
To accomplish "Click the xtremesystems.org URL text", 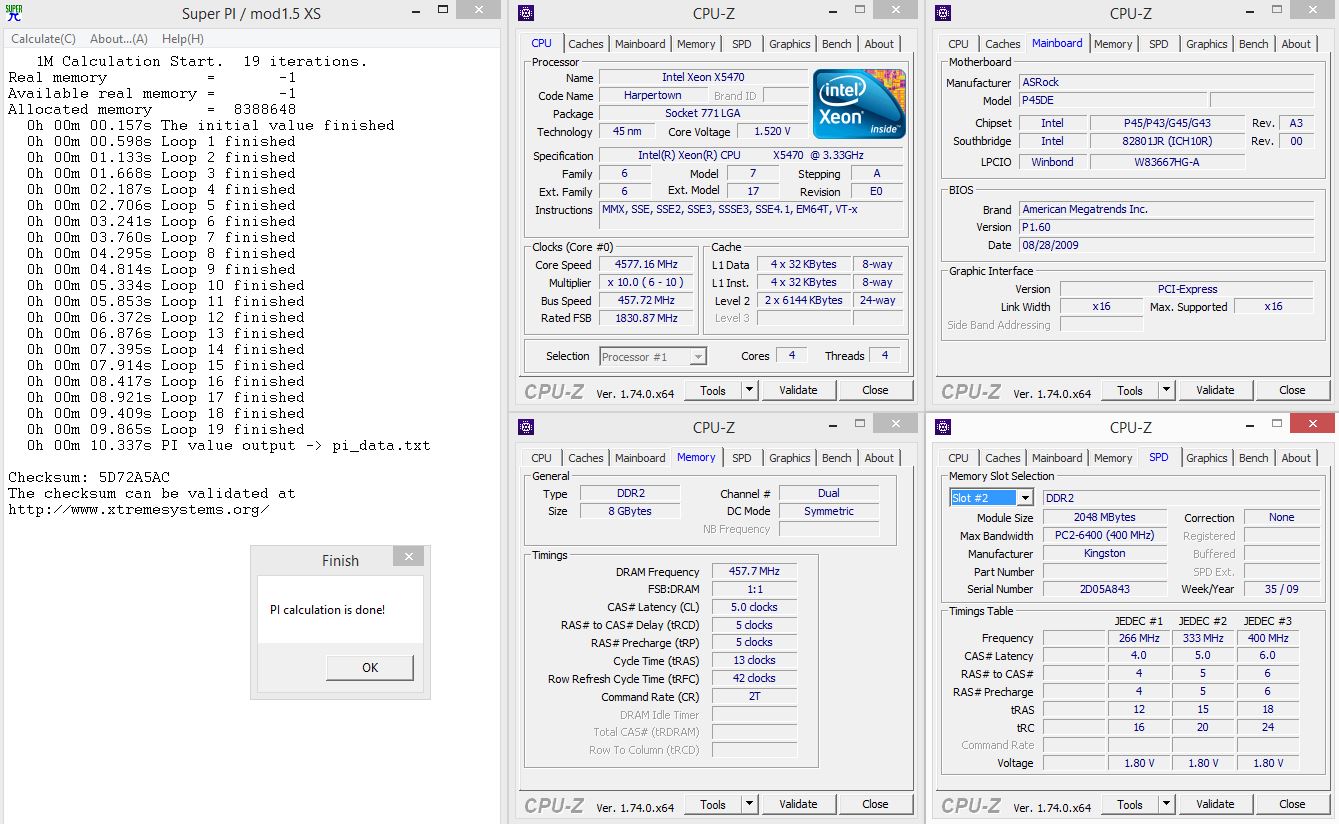I will click(139, 509).
